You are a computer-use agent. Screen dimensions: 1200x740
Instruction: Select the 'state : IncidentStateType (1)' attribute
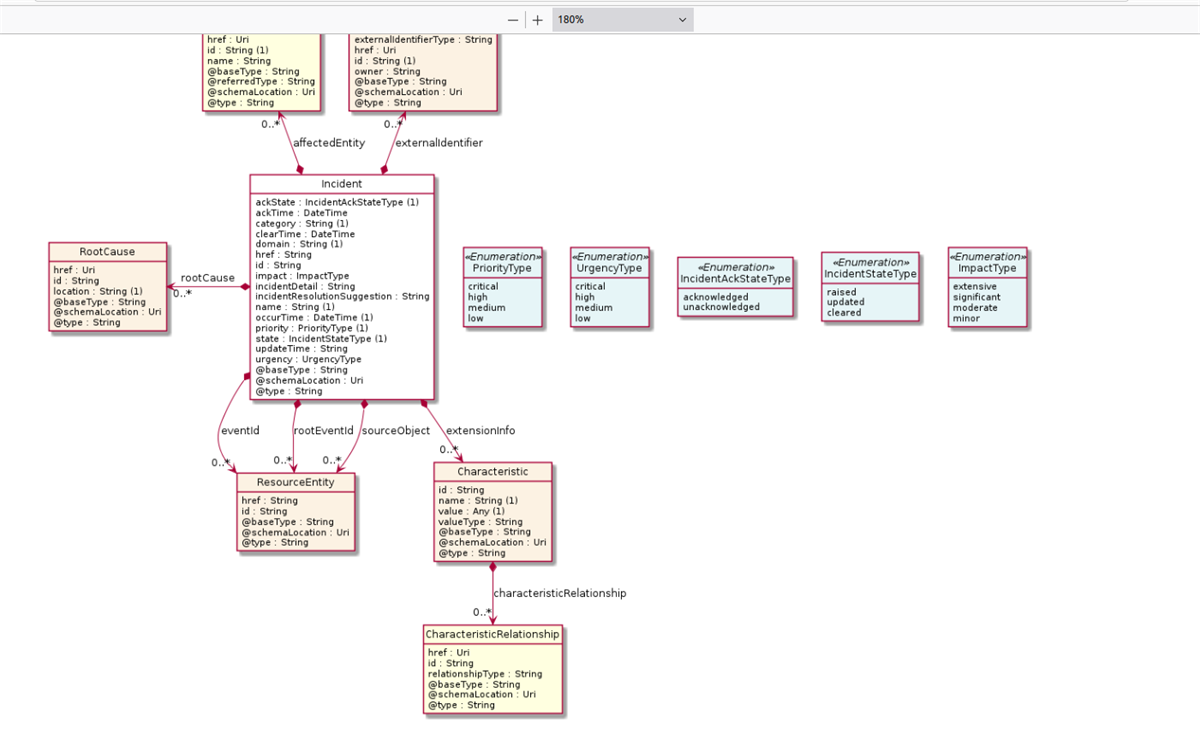(321, 339)
